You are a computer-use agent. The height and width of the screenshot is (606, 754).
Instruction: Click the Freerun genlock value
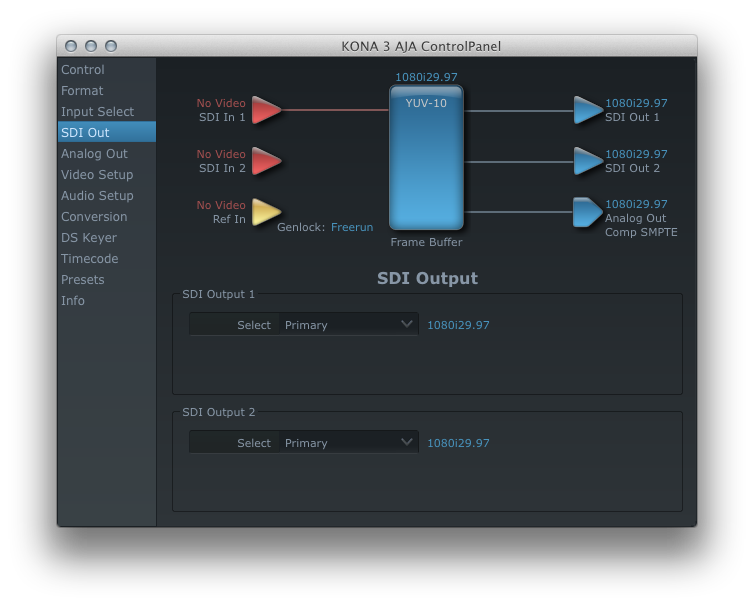pos(352,227)
